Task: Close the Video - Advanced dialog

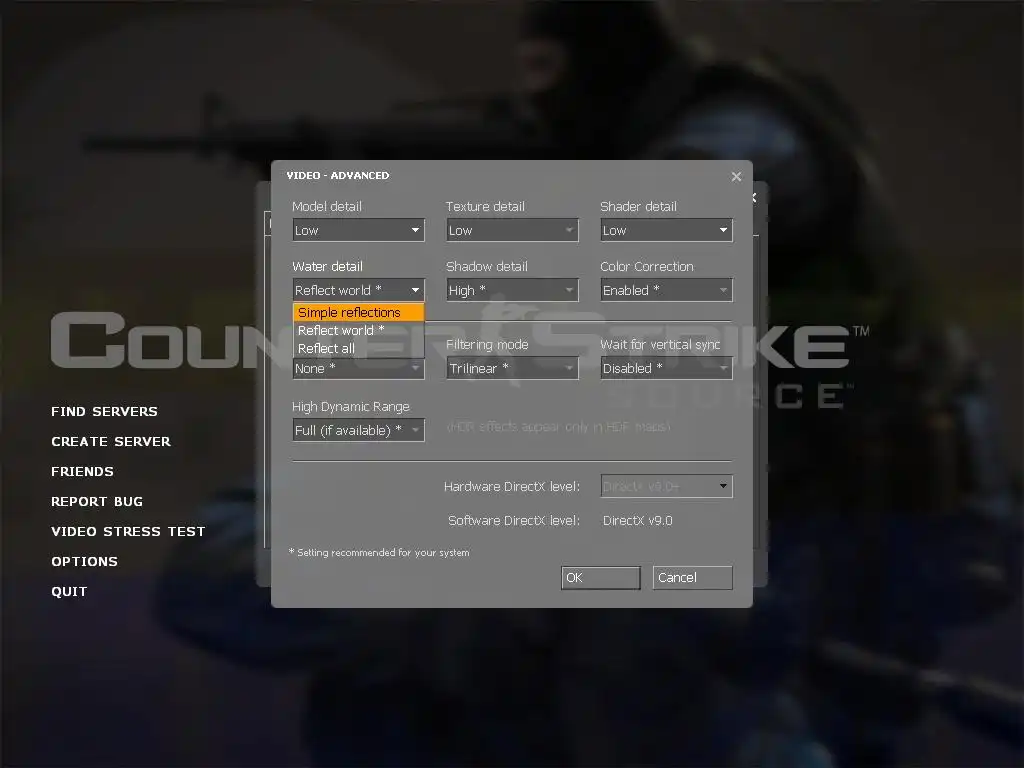Action: point(736,176)
